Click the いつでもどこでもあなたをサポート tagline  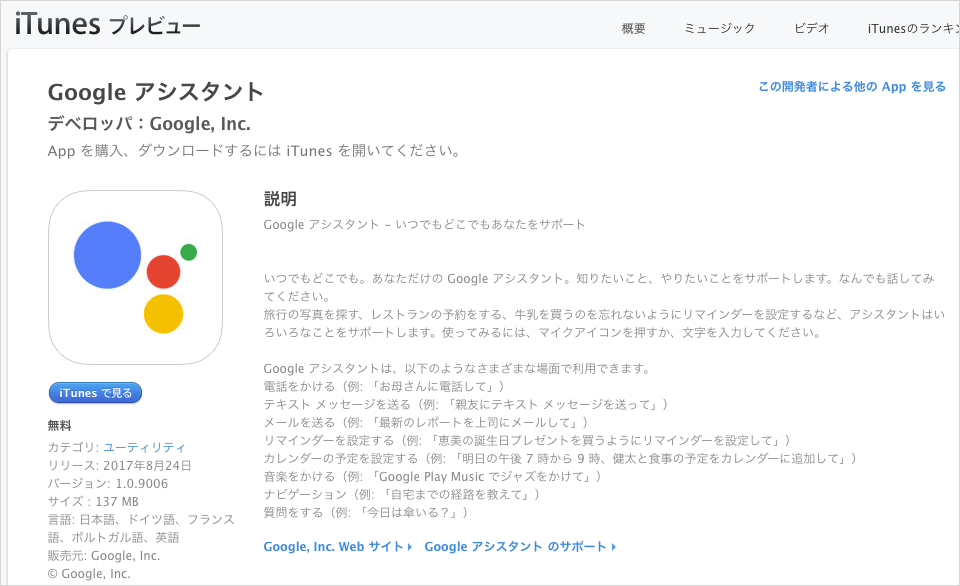pos(424,225)
